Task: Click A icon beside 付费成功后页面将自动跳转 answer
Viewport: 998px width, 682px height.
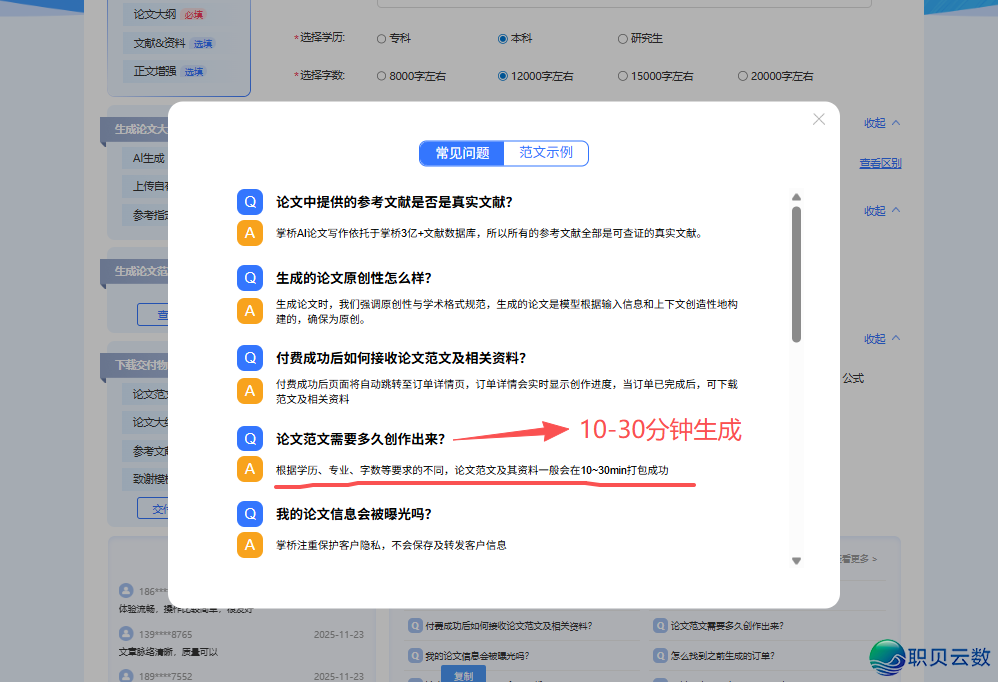Action: tap(250, 391)
